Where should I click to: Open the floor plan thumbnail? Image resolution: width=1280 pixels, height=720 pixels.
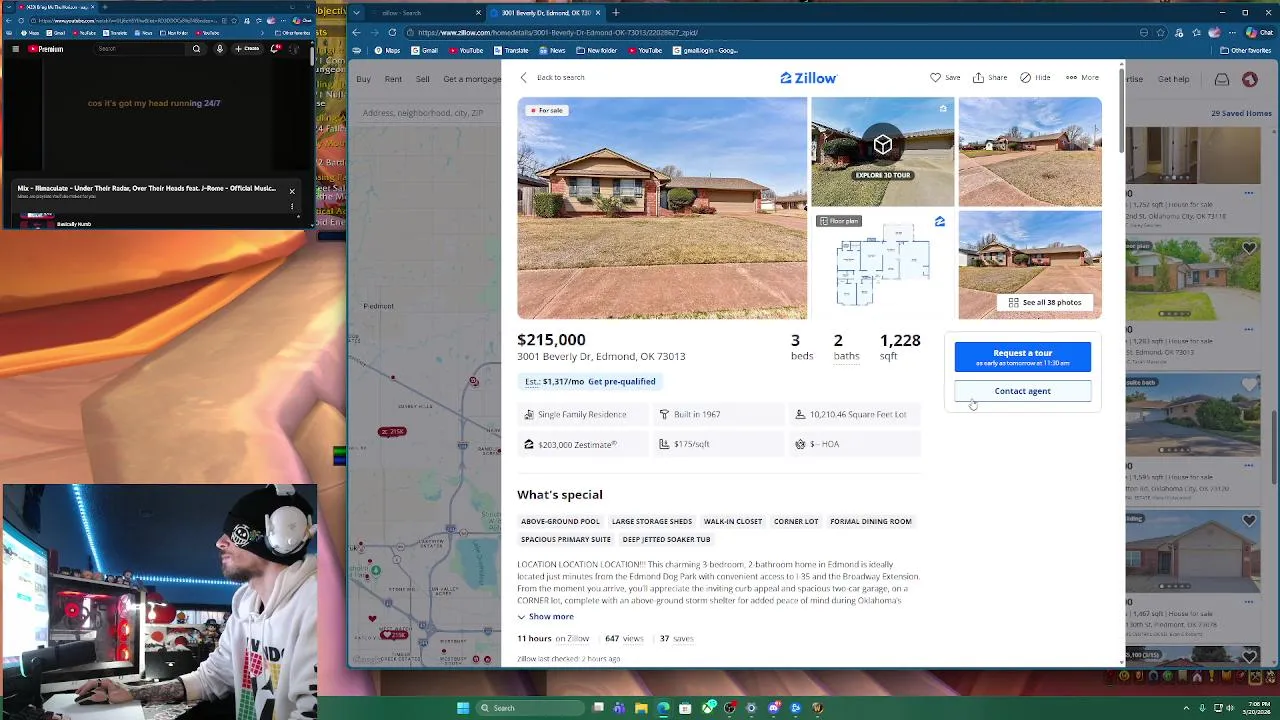[x=882, y=265]
